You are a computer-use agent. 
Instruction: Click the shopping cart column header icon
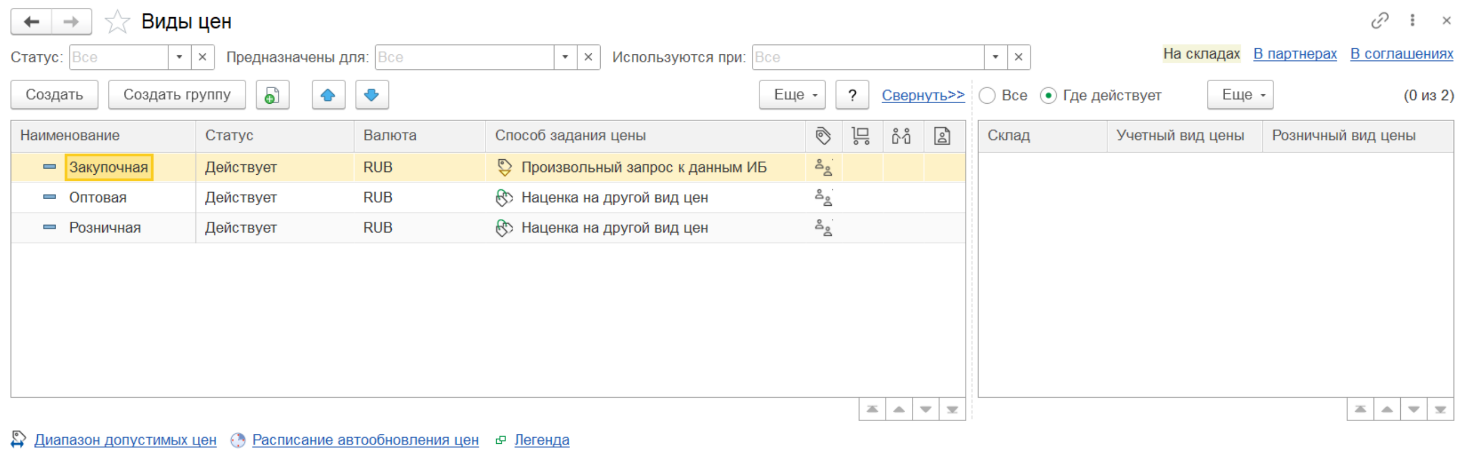point(860,136)
